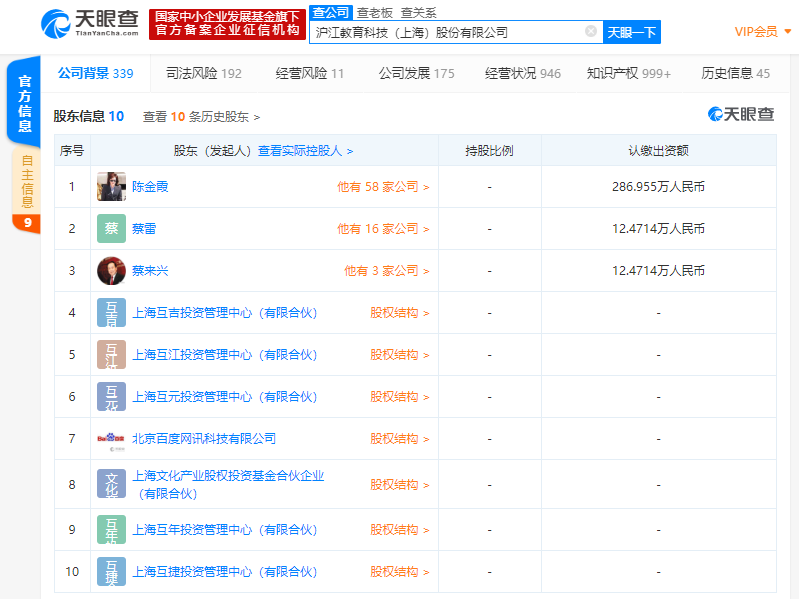The height and width of the screenshot is (599, 799).
Task: Open 北京百度网讯科技有限公司 company link
Action: pyautogui.click(x=204, y=439)
